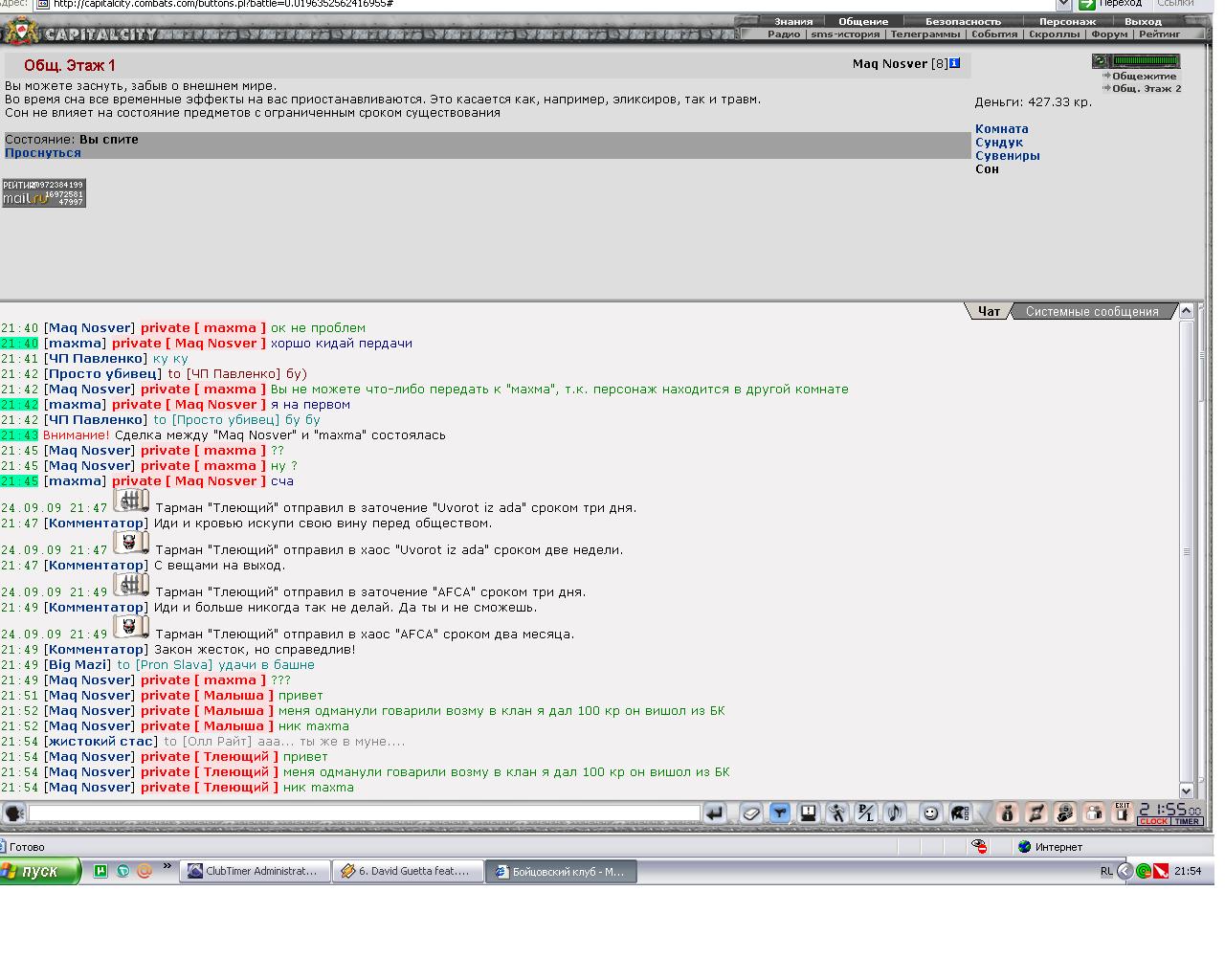Switch to ClubTimer Administrat... taskbar window
Screen dimensions: 1225x980
coord(255,871)
